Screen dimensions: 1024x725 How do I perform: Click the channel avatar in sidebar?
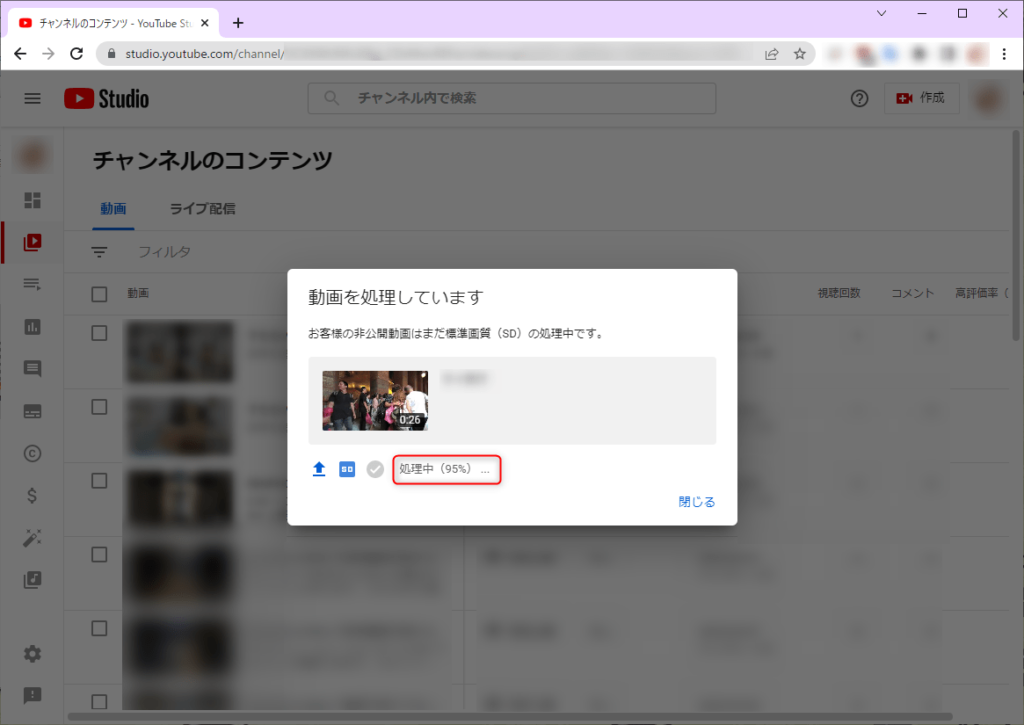(33, 157)
